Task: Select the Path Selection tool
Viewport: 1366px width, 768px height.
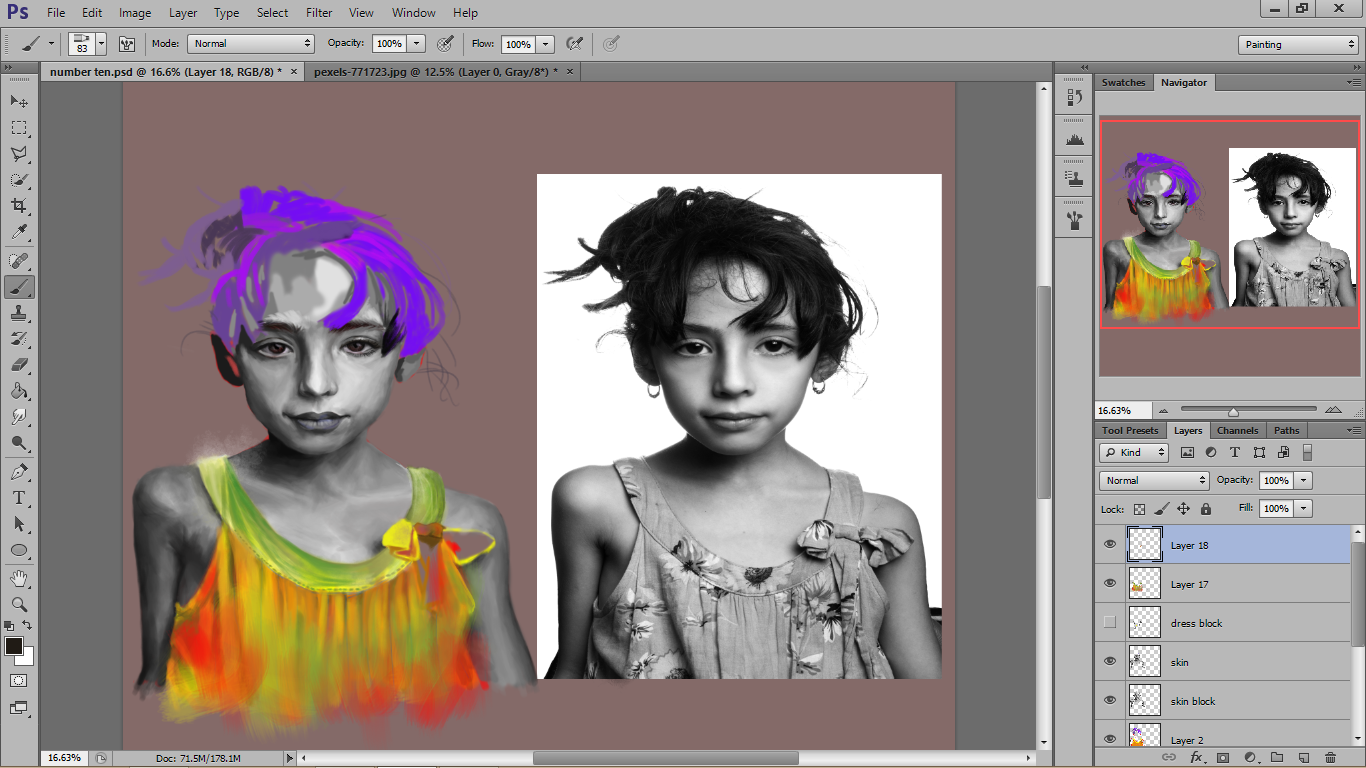Action: [x=19, y=524]
